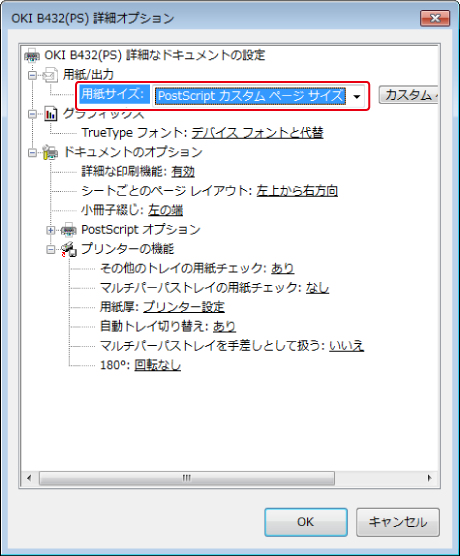Viewport: 460px width, 556px height.
Task: Collapse the プリンターの機能 node
Action: [51, 250]
